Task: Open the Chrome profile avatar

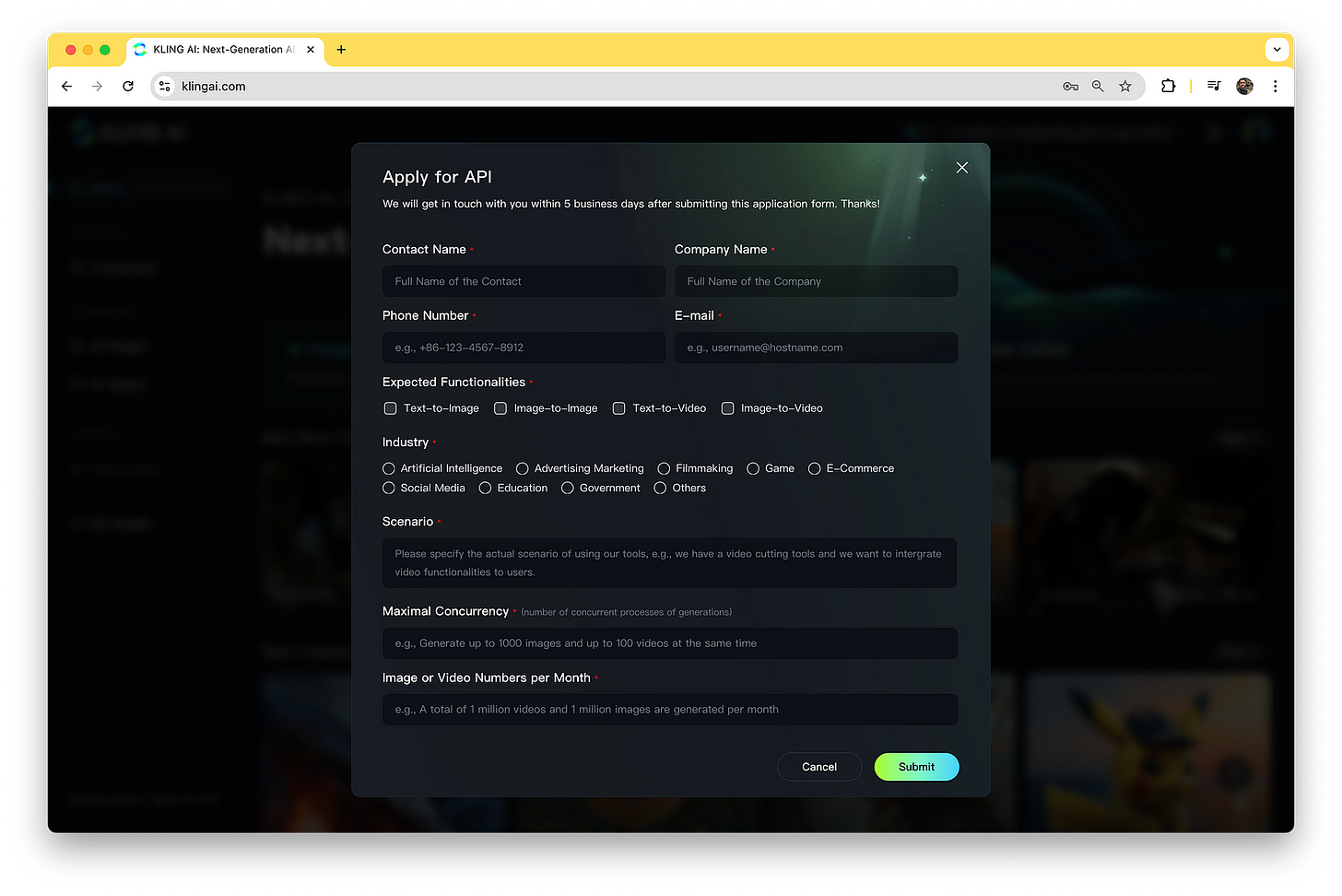Action: (1243, 86)
